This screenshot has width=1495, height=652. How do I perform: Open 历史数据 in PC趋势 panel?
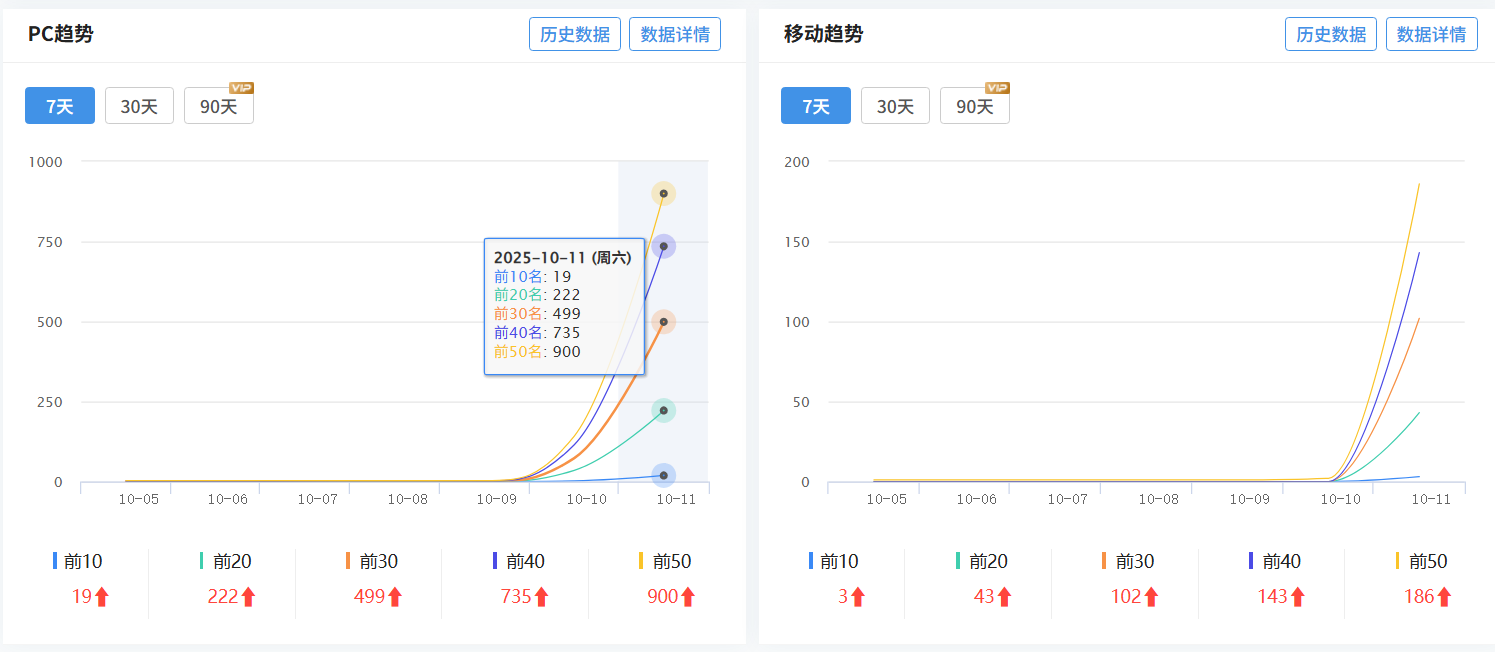pyautogui.click(x=575, y=34)
